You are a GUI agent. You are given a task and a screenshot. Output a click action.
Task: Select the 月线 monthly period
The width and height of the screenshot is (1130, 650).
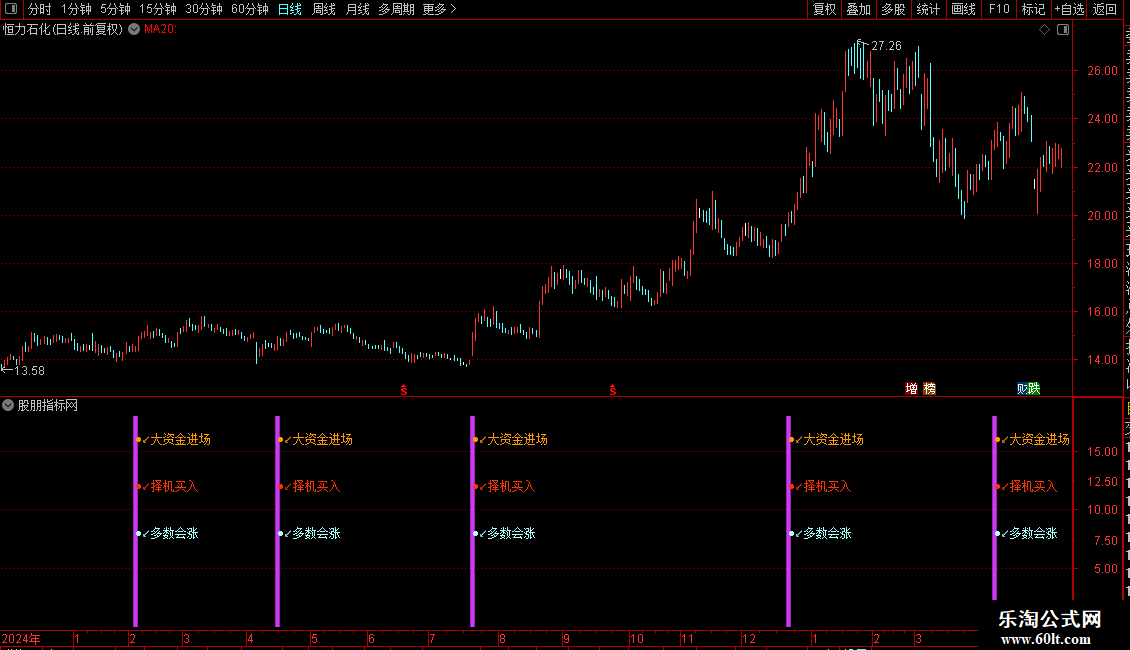(x=357, y=9)
